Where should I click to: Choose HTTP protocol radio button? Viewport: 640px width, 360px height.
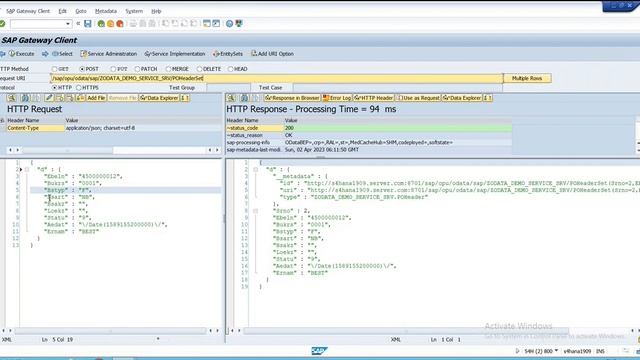tap(54, 88)
